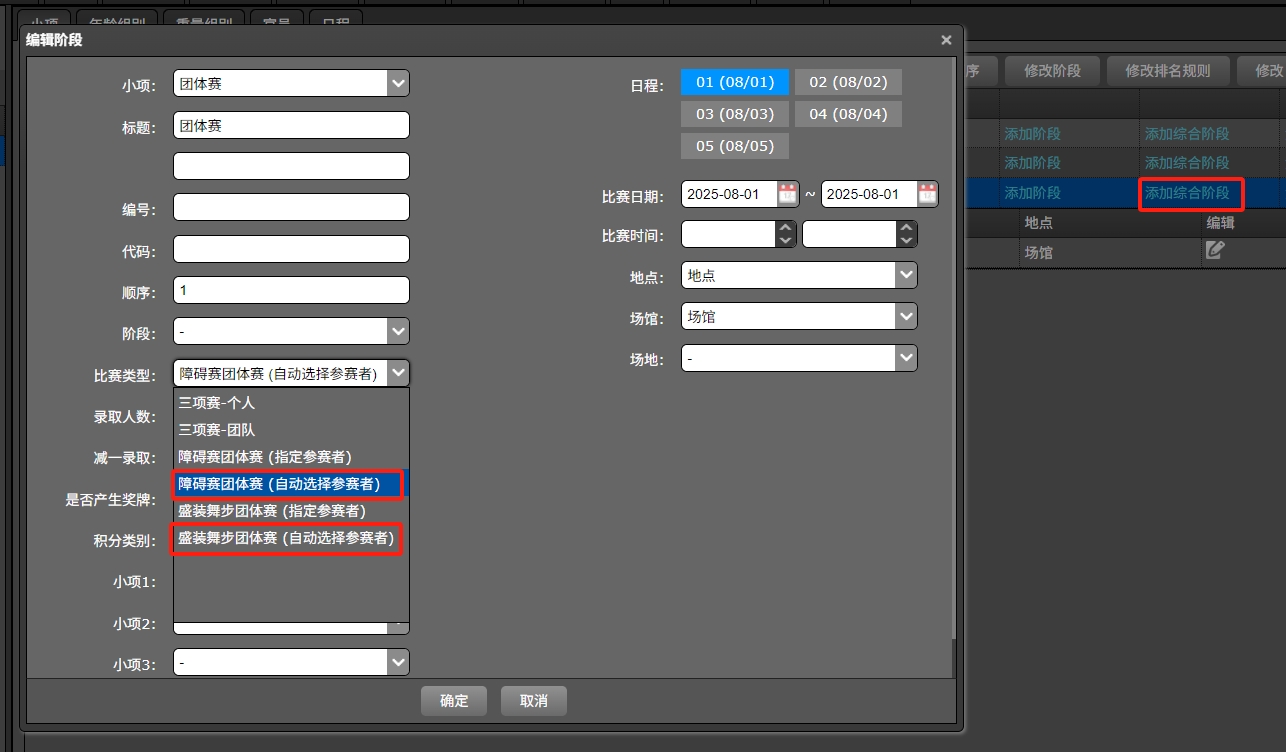Click the 确定 button
Image resolution: width=1286 pixels, height=752 pixels.
(x=453, y=701)
